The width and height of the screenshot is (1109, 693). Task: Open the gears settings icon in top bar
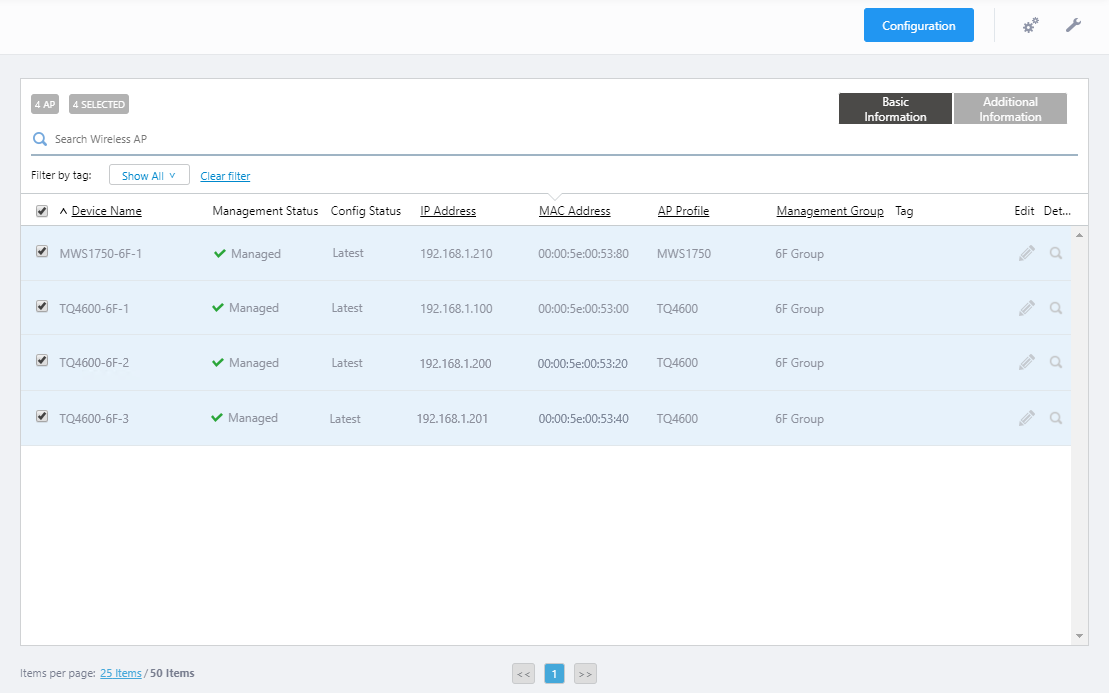coord(1030,25)
